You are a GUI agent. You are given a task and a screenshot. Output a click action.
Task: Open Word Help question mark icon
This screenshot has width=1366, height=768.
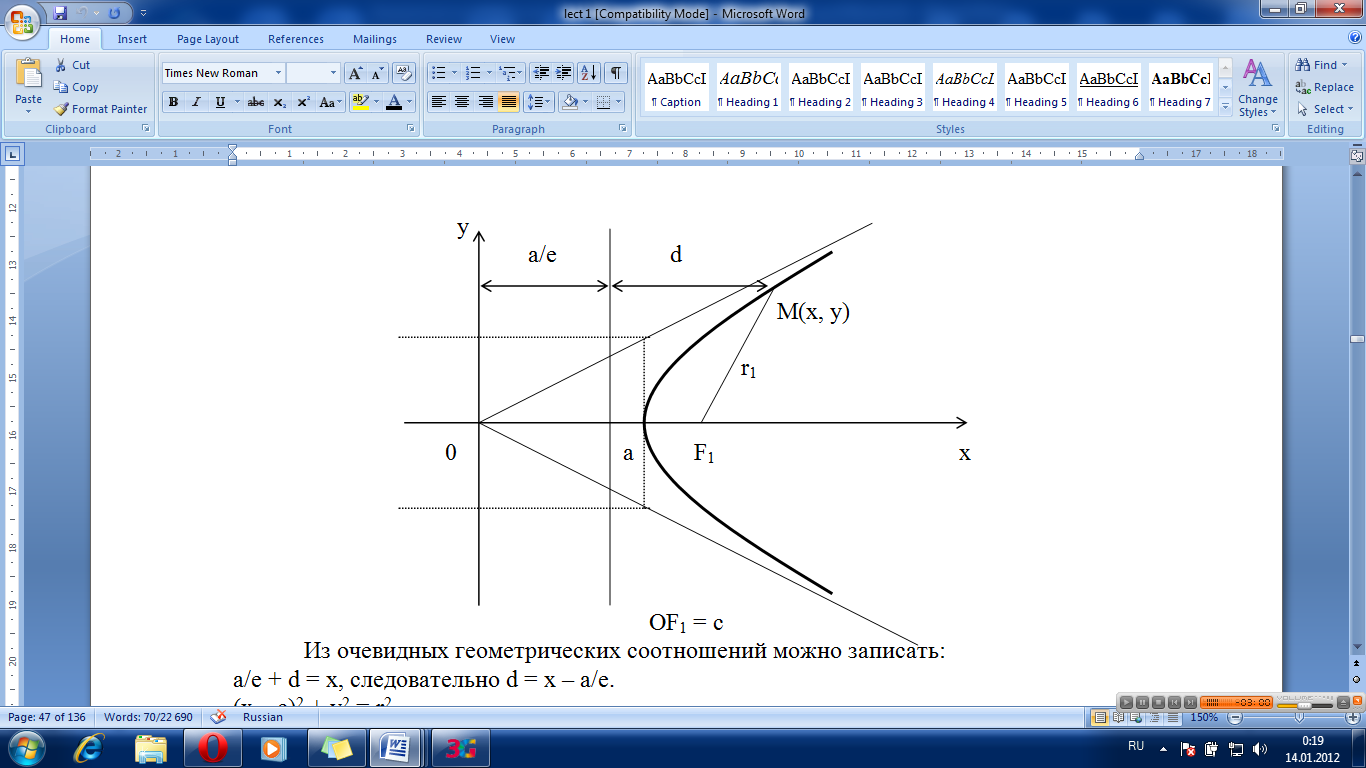click(x=1355, y=39)
